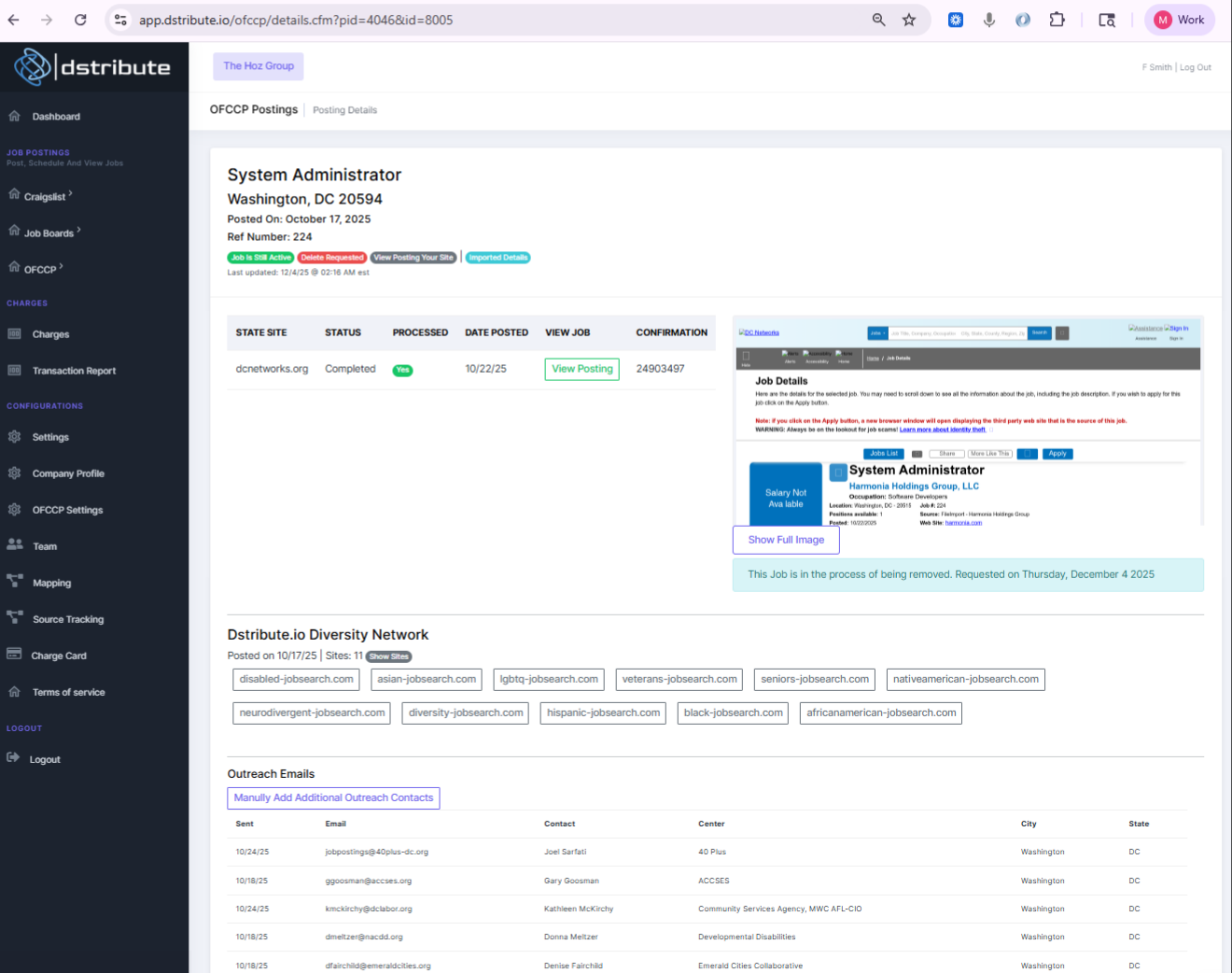
Task: Click the View Posting button
Action: (x=581, y=369)
